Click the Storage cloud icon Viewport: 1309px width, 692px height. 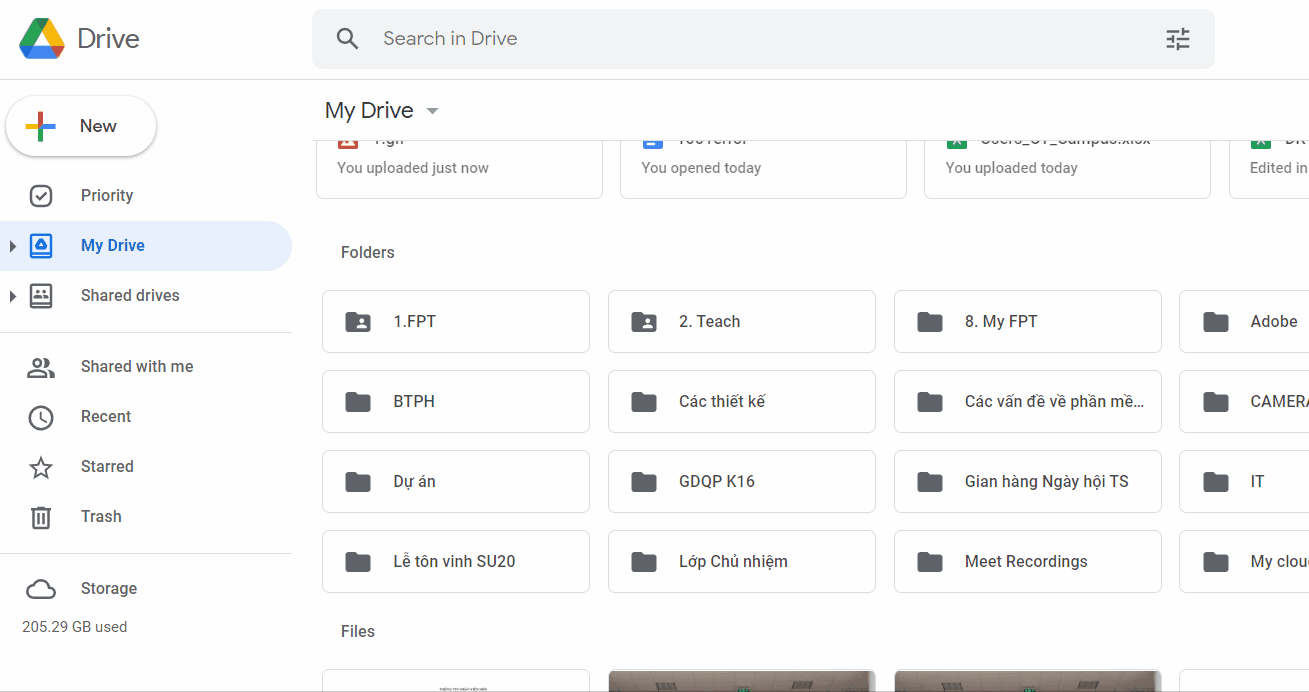coord(41,589)
